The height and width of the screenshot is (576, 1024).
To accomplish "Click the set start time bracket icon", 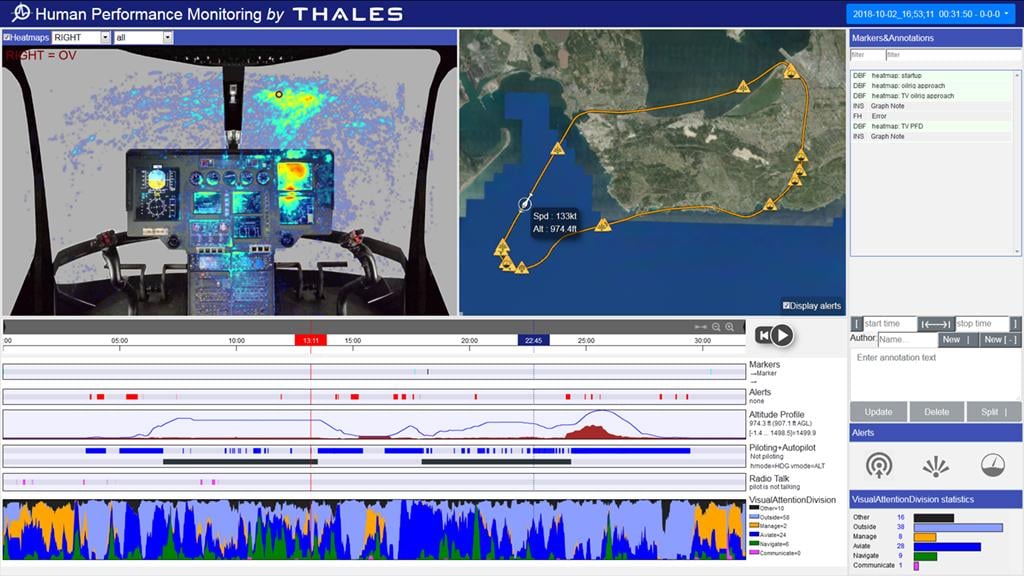I will [858, 324].
